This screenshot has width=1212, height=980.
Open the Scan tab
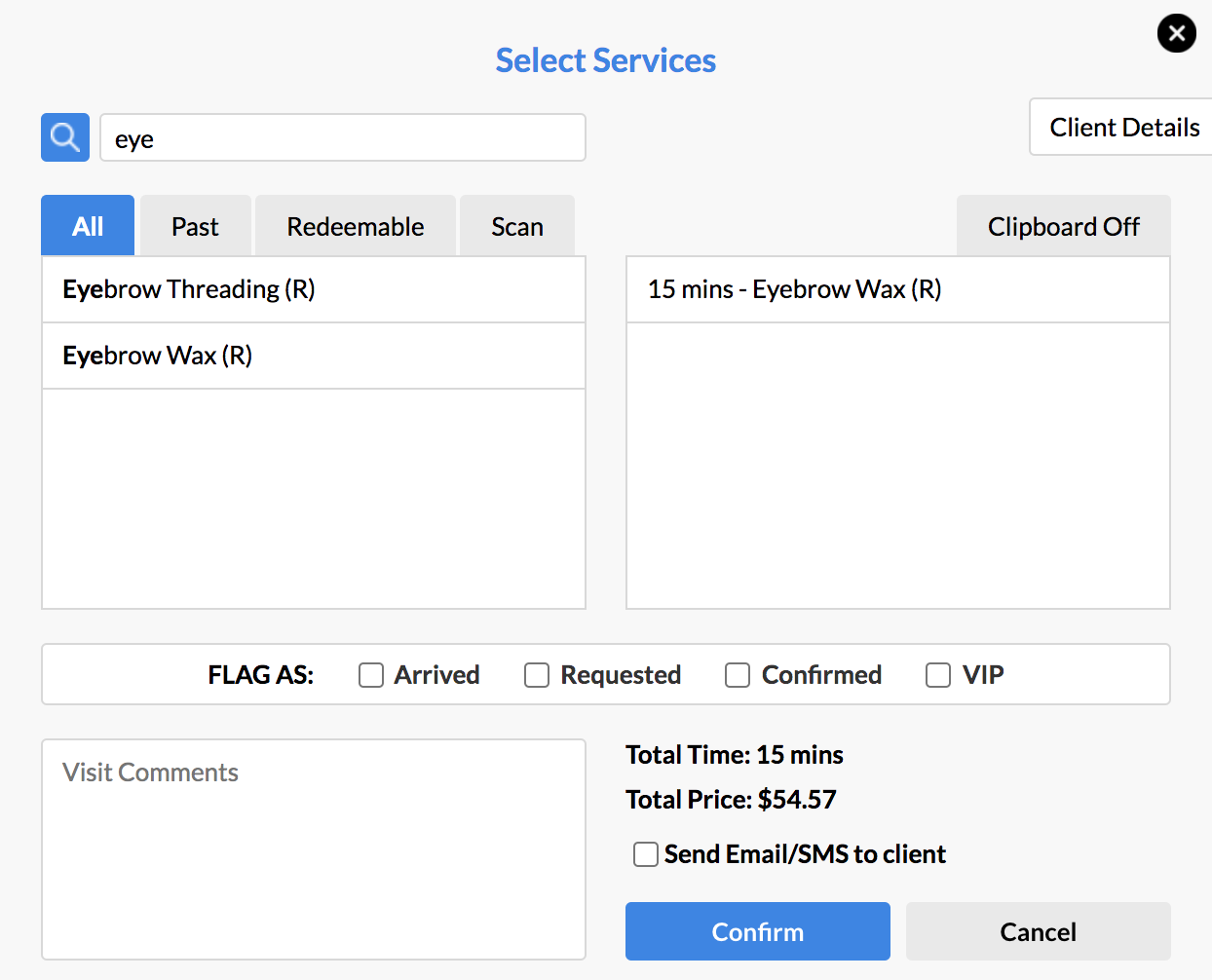(x=517, y=226)
